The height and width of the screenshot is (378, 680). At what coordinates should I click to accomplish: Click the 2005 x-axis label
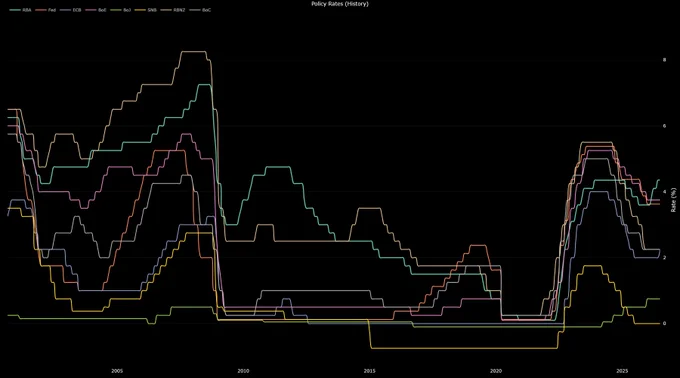[x=117, y=371]
